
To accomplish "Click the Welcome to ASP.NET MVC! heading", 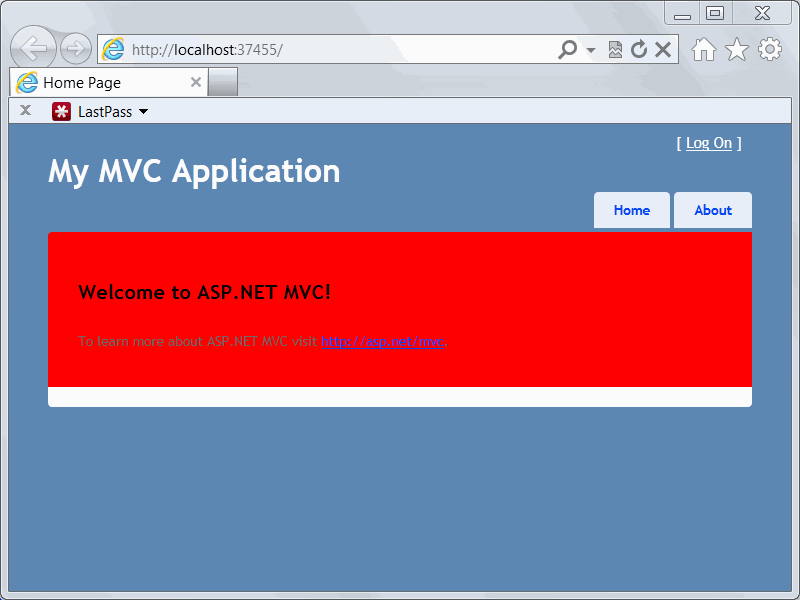I will click(205, 292).
